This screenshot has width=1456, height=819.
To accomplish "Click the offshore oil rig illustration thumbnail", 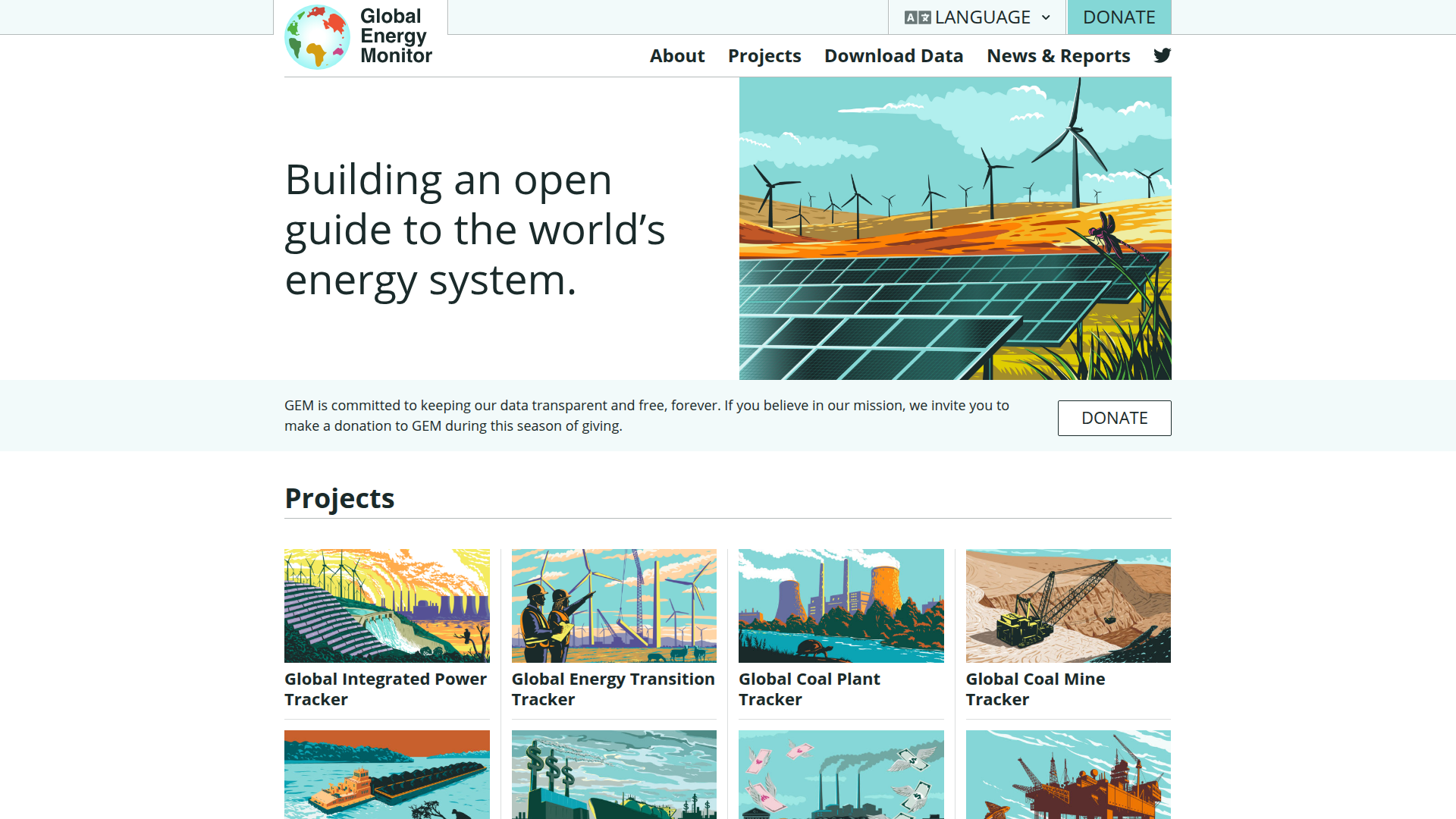I will pyautogui.click(x=1068, y=774).
